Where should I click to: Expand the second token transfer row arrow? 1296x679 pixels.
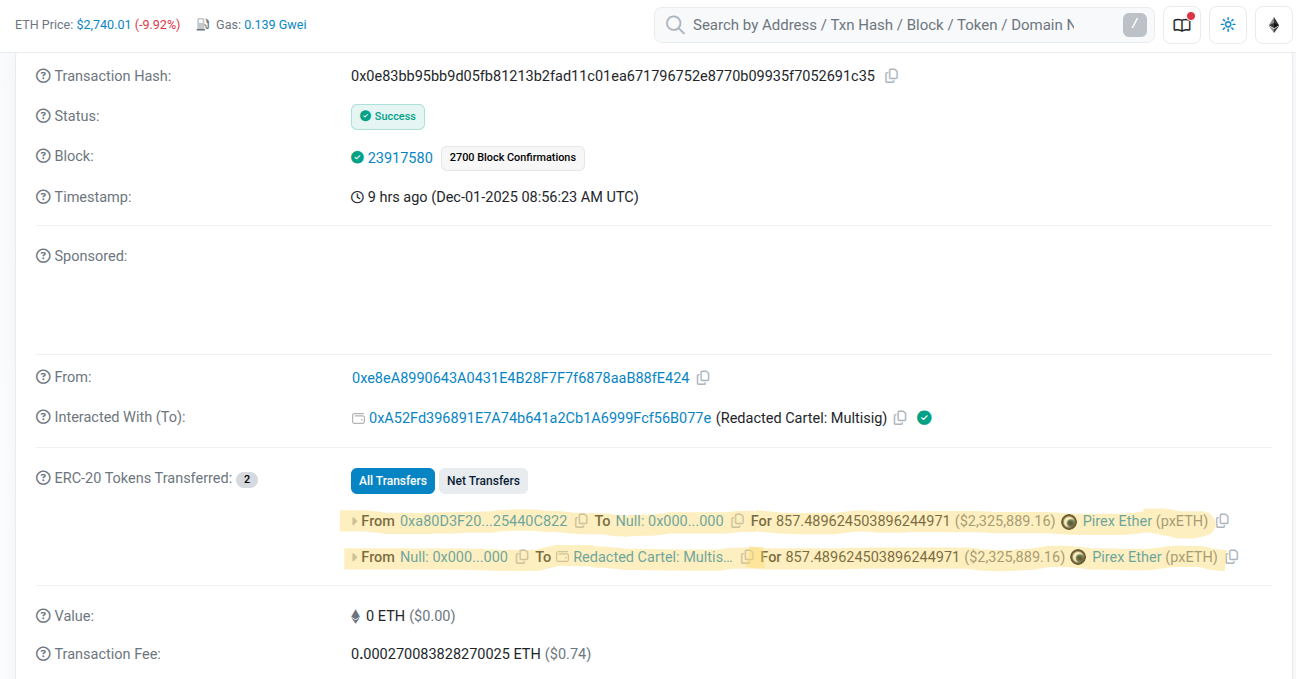click(x=354, y=557)
